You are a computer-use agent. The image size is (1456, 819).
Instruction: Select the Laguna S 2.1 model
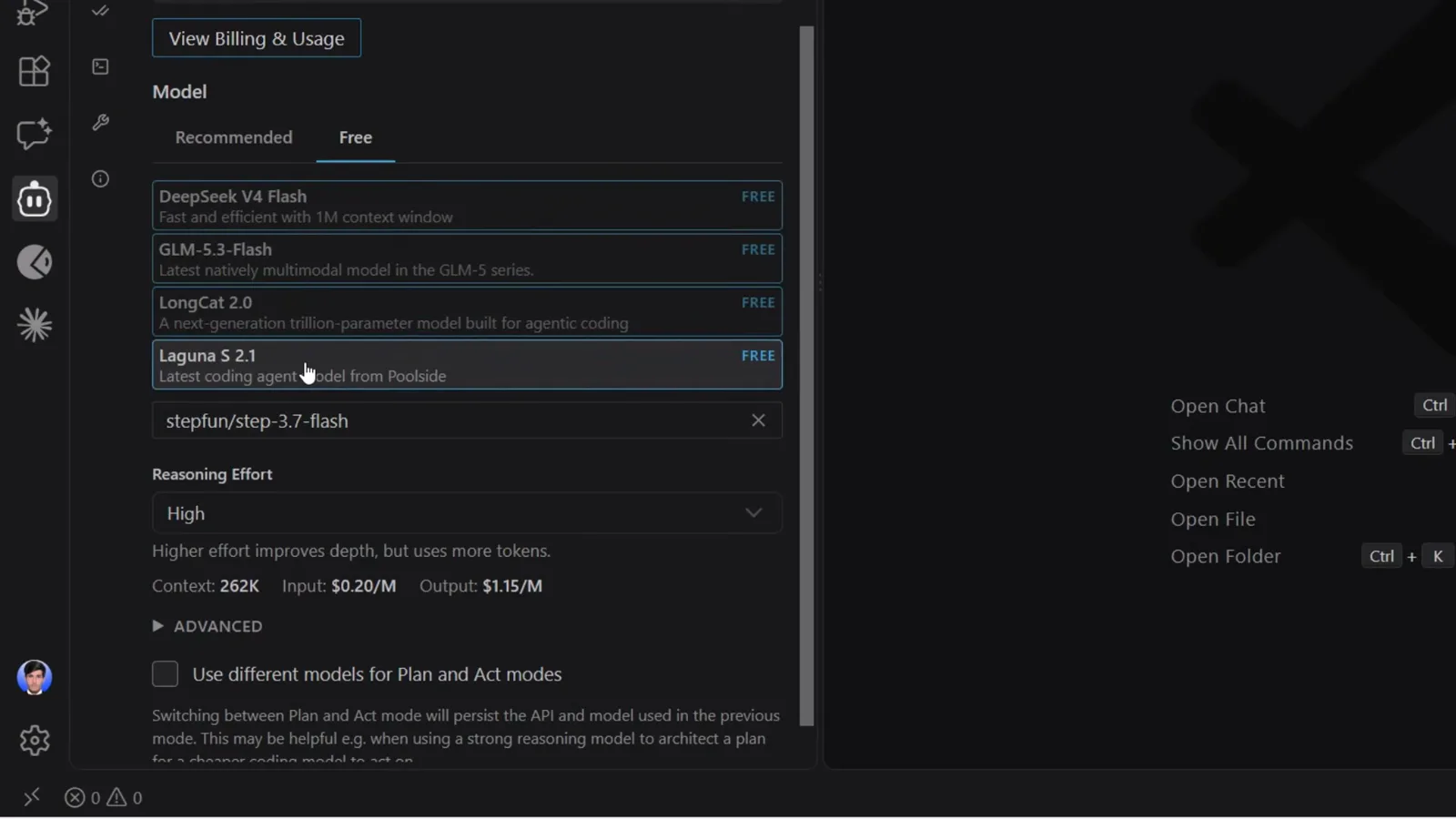click(x=467, y=365)
